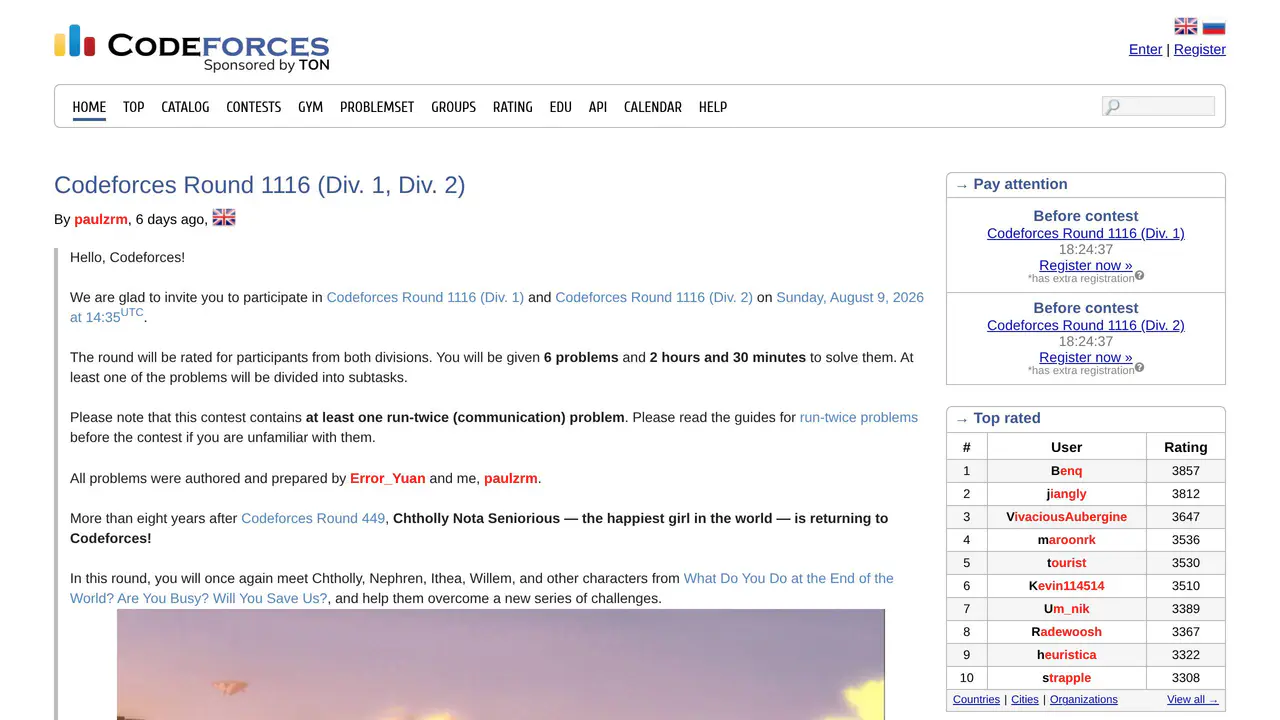View all top rated users
This screenshot has height=720, width=1280.
(x=1193, y=699)
